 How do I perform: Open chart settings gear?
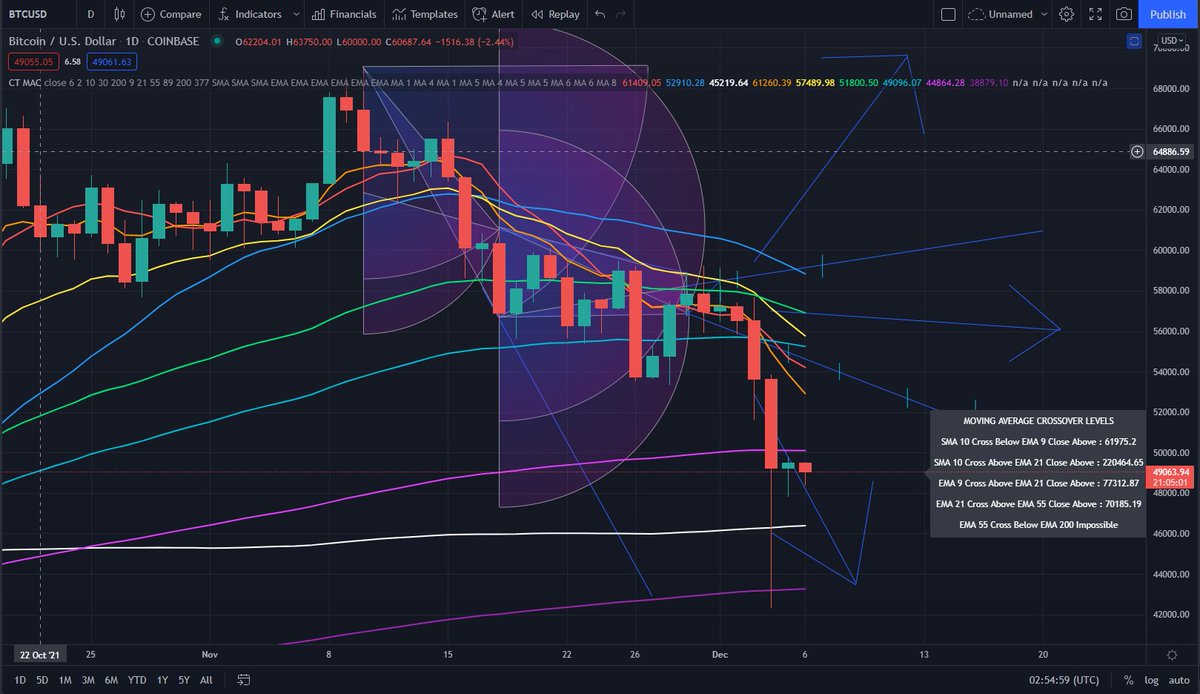(1067, 14)
